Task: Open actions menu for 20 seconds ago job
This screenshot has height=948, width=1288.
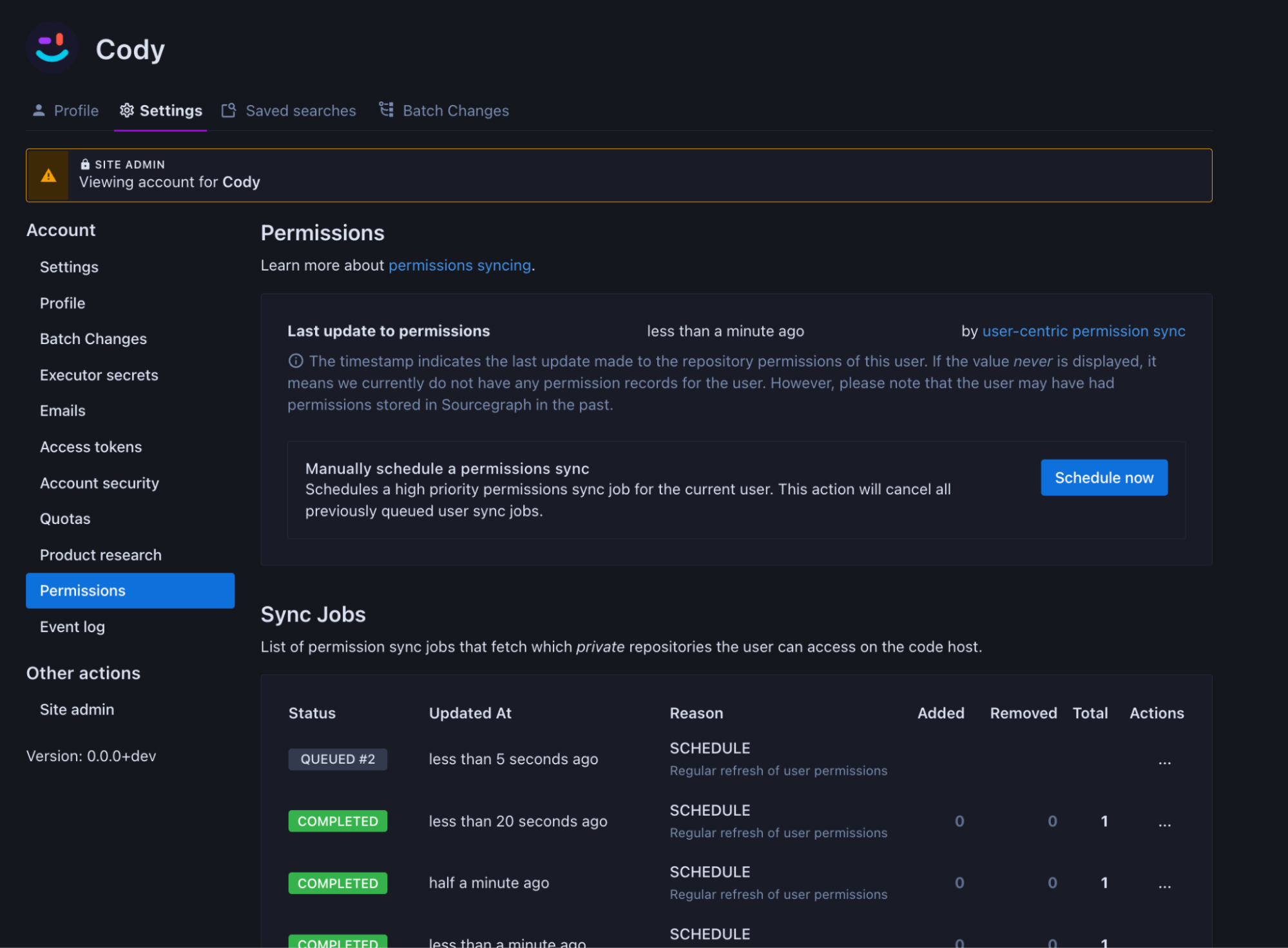Action: (x=1164, y=824)
